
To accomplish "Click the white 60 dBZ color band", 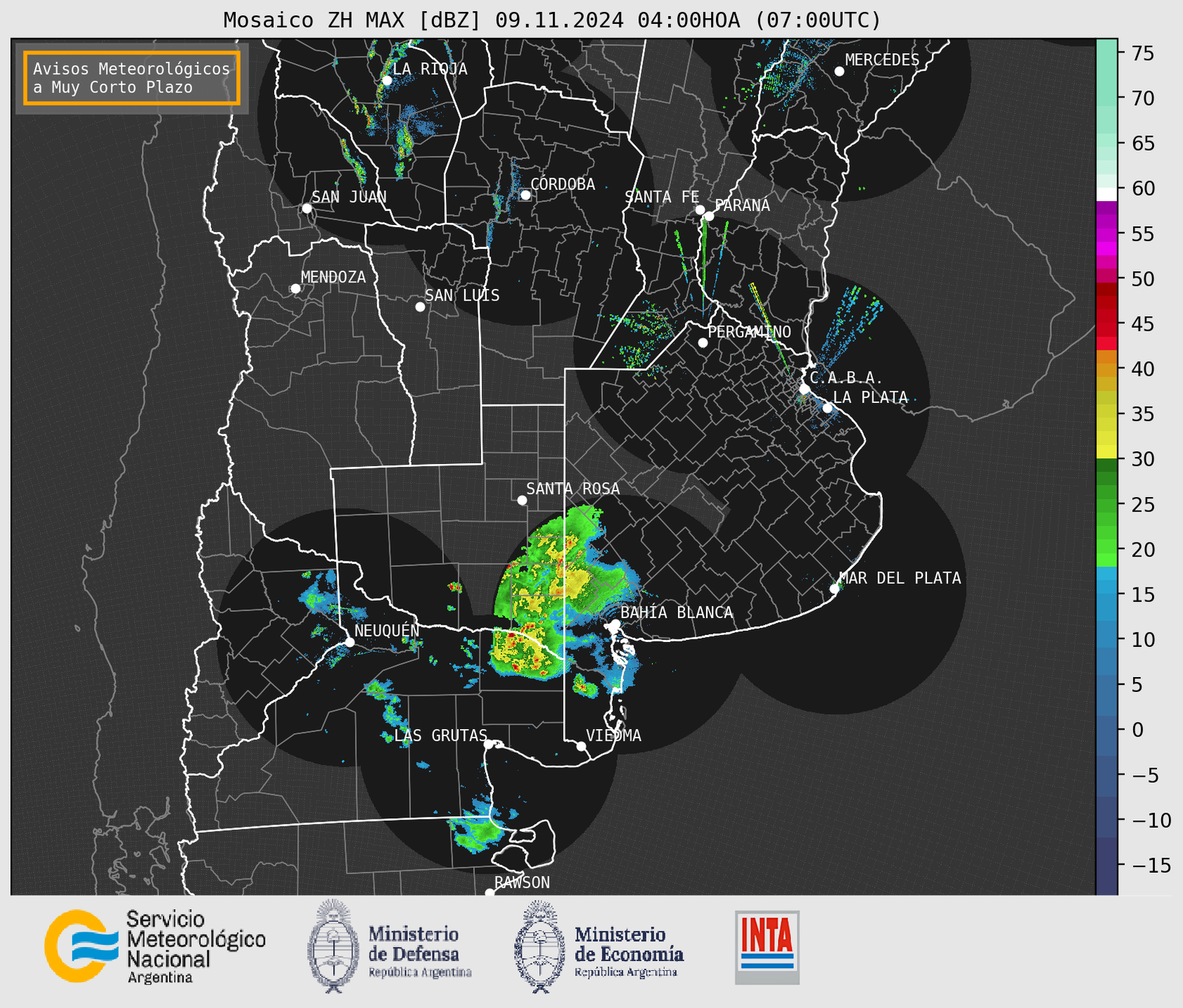I will click(1107, 194).
